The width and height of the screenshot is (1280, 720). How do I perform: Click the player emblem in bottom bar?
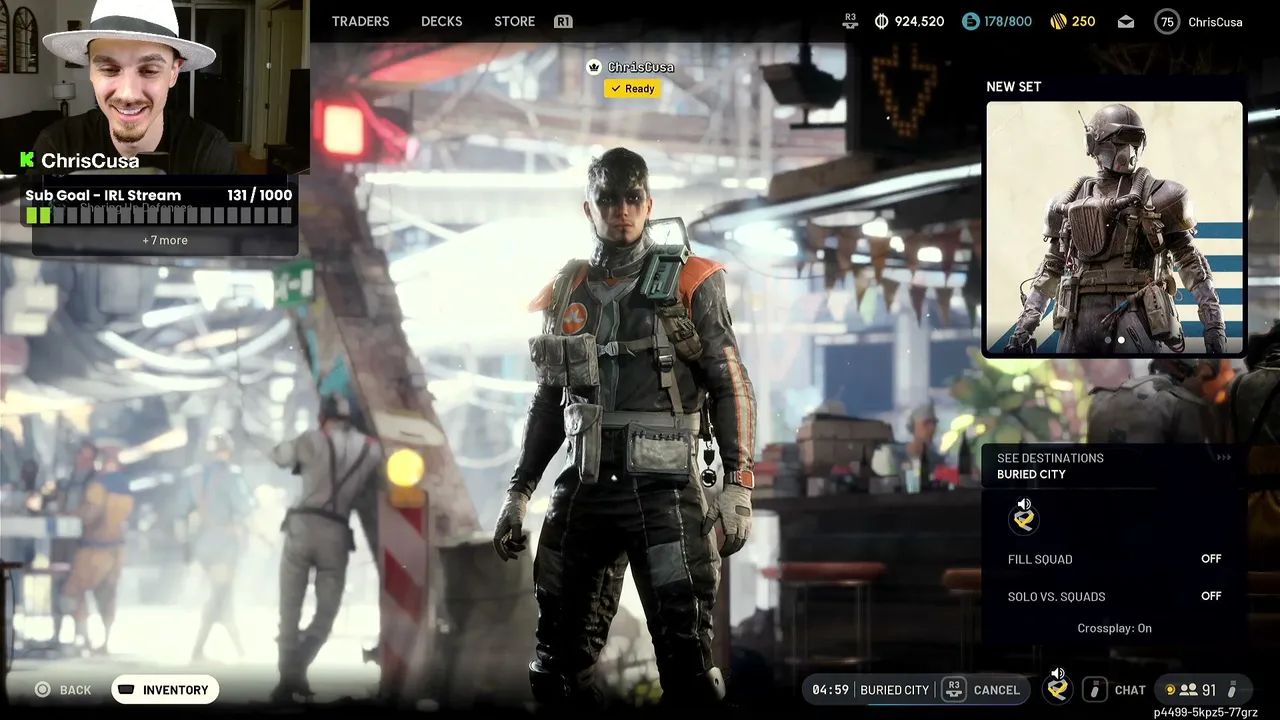pyautogui.click(x=1057, y=690)
